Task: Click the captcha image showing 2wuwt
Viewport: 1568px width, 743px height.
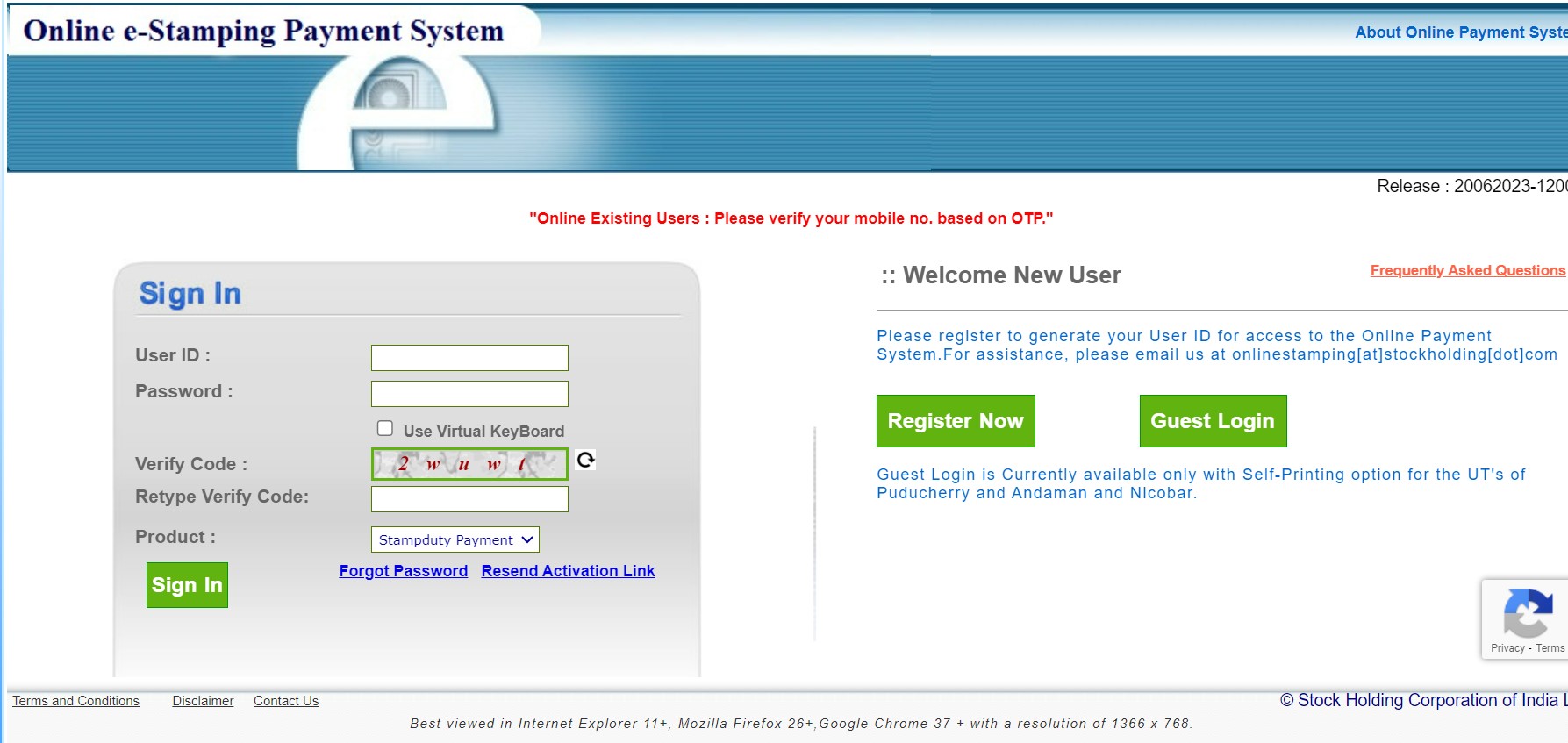Action: (x=469, y=464)
